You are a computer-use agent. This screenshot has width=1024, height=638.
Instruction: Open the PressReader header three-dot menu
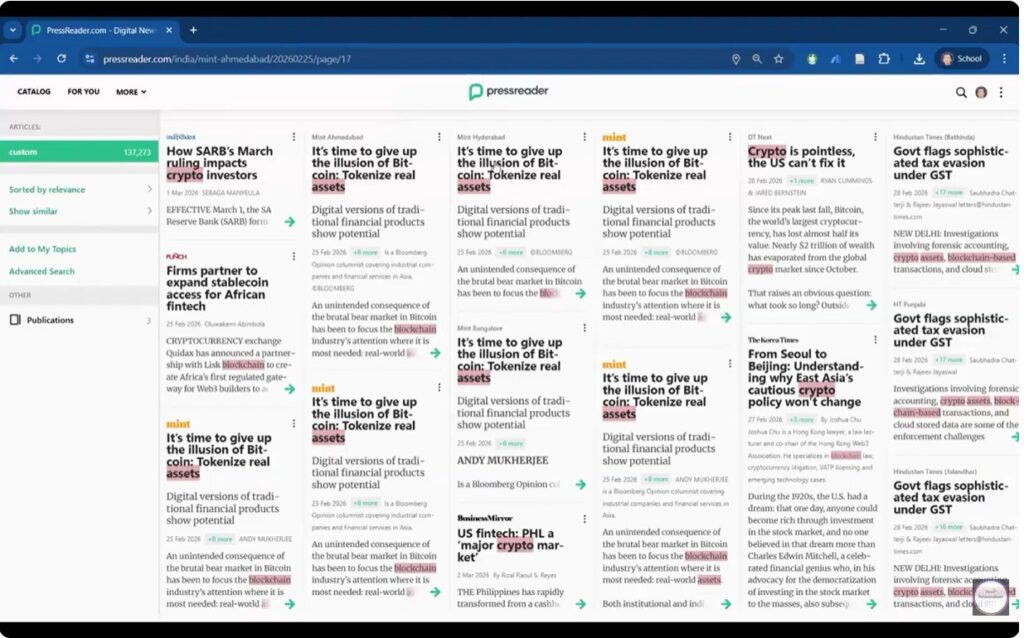click(x=1001, y=92)
